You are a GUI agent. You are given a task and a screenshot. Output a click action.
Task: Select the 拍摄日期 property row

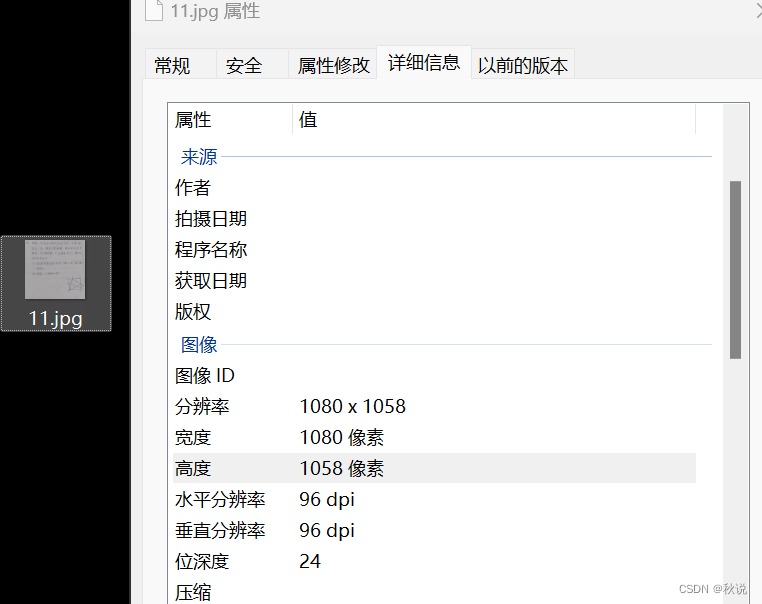434,219
